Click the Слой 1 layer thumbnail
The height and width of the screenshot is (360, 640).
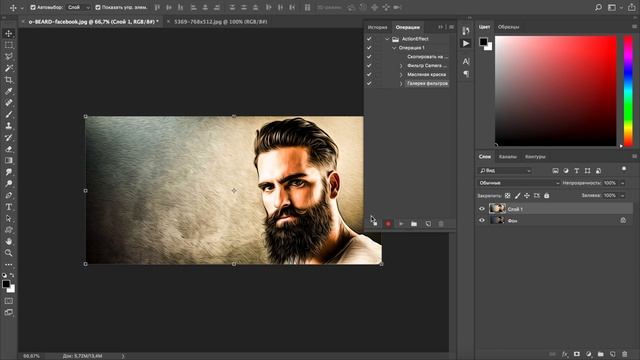(x=497, y=209)
